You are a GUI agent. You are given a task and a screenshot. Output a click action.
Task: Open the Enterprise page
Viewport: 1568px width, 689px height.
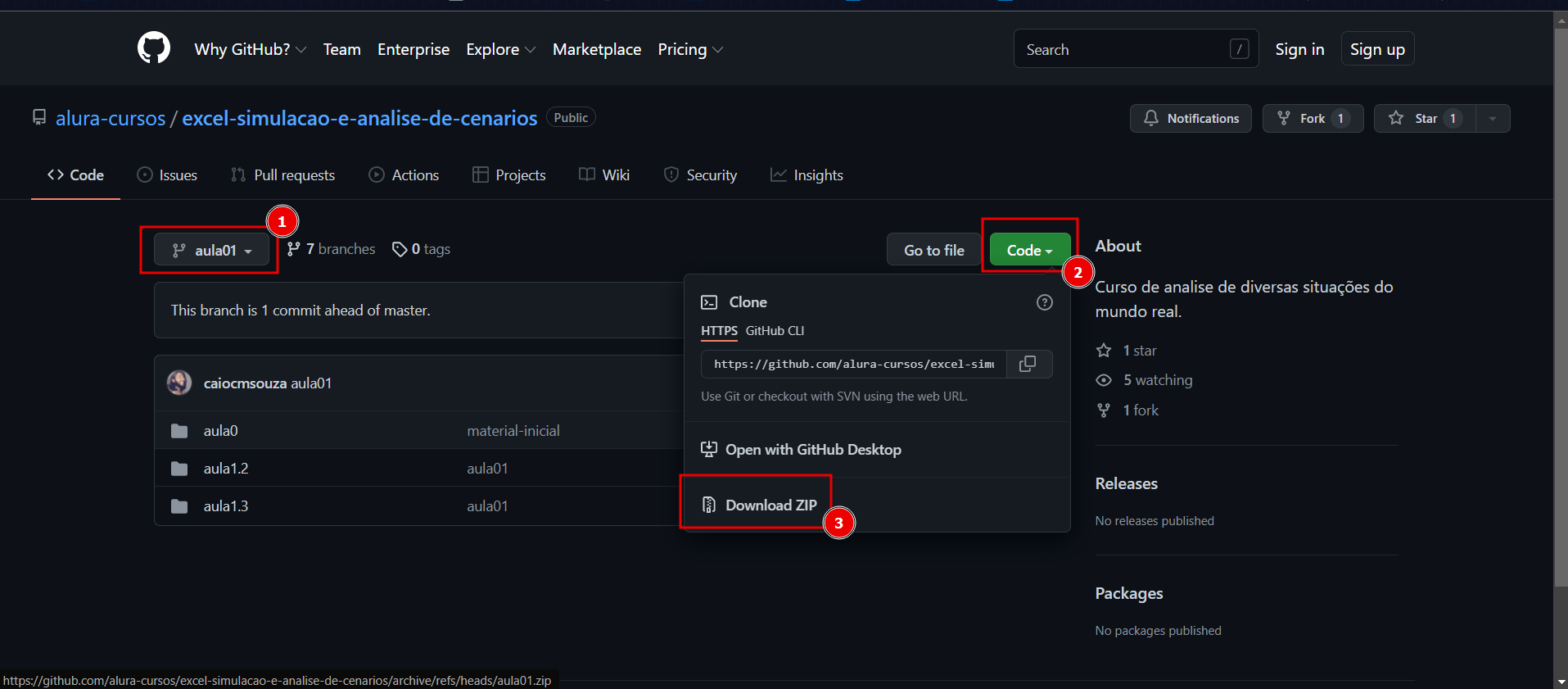coord(413,49)
